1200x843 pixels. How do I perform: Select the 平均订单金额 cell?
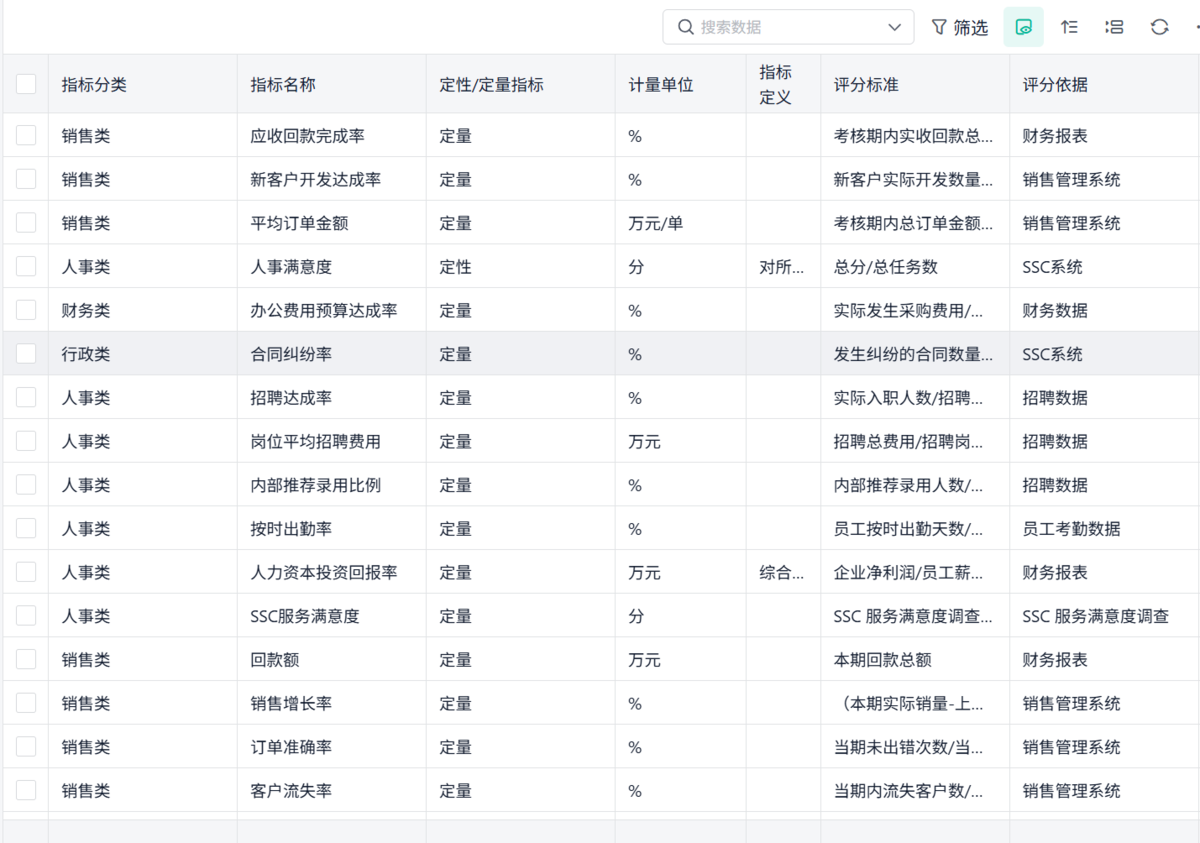[x=332, y=222]
